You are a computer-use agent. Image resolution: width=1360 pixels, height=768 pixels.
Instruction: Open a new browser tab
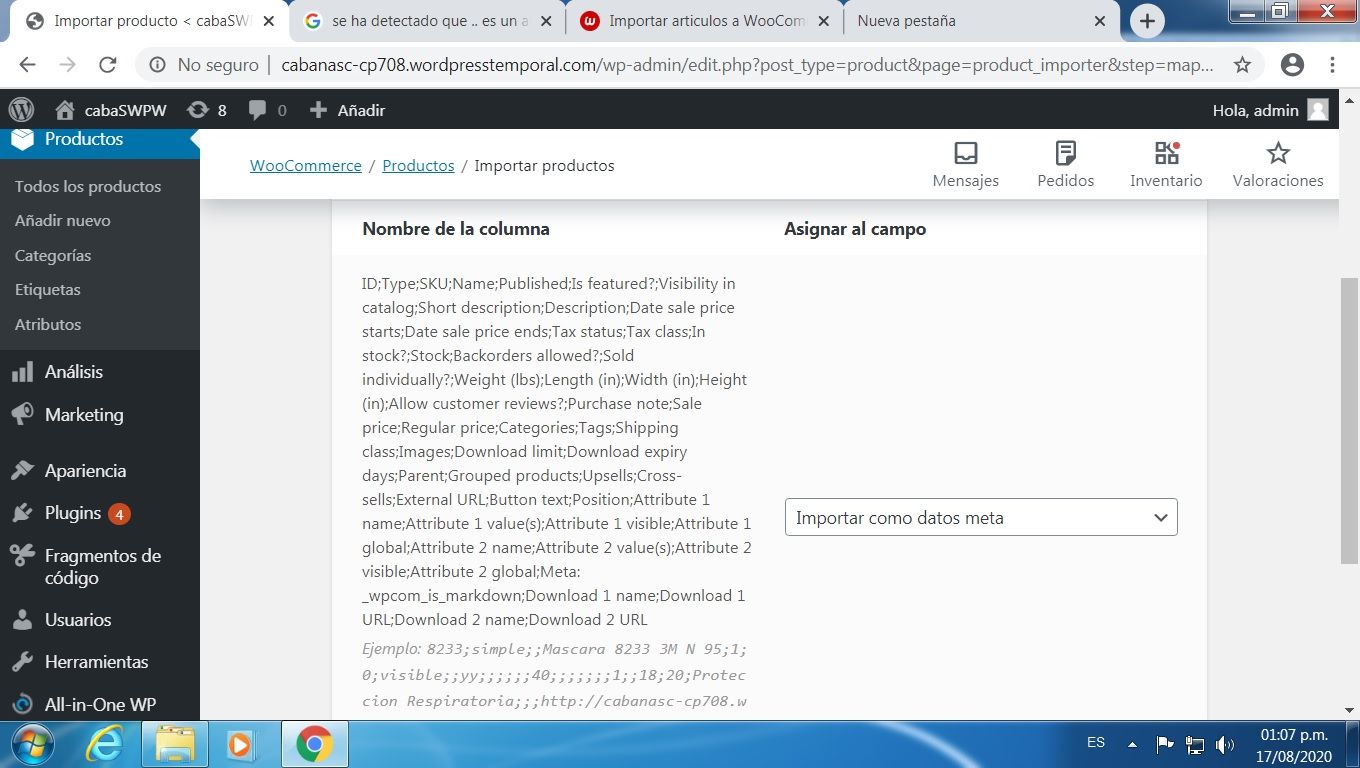(1147, 21)
